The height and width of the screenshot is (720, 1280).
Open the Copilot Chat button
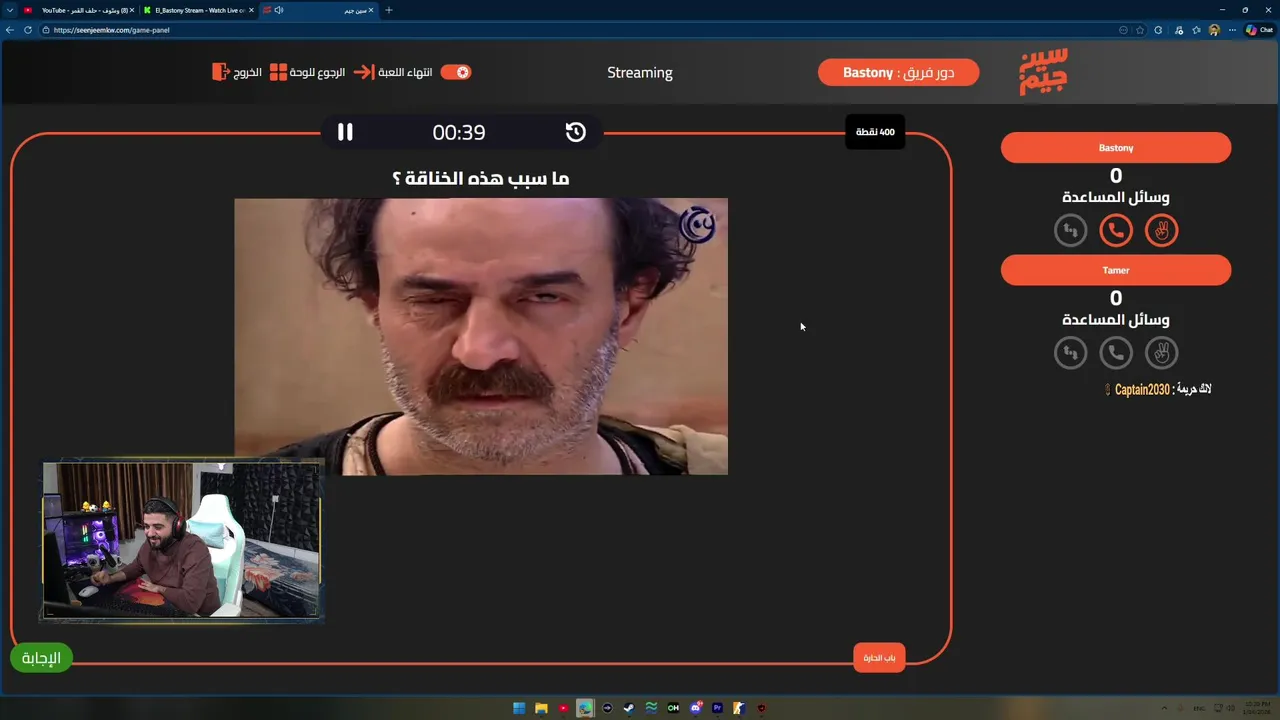click(x=1259, y=30)
